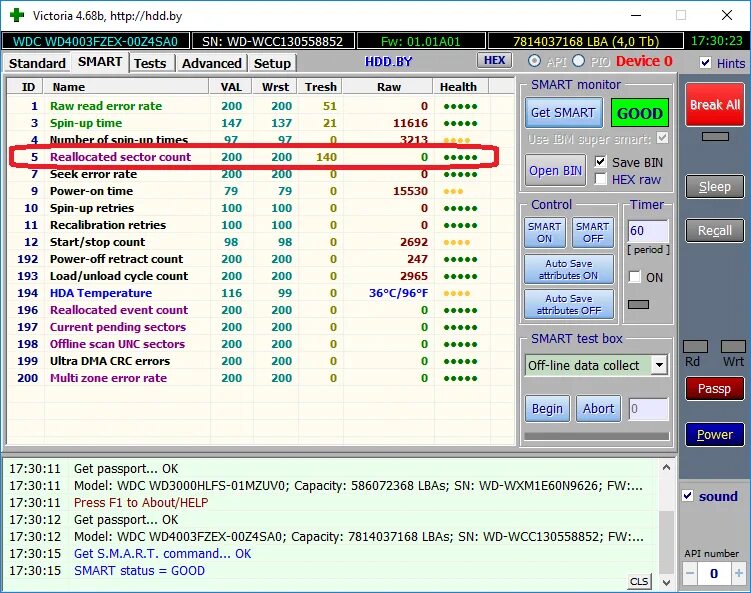Open the Setup tab

tap(272, 63)
